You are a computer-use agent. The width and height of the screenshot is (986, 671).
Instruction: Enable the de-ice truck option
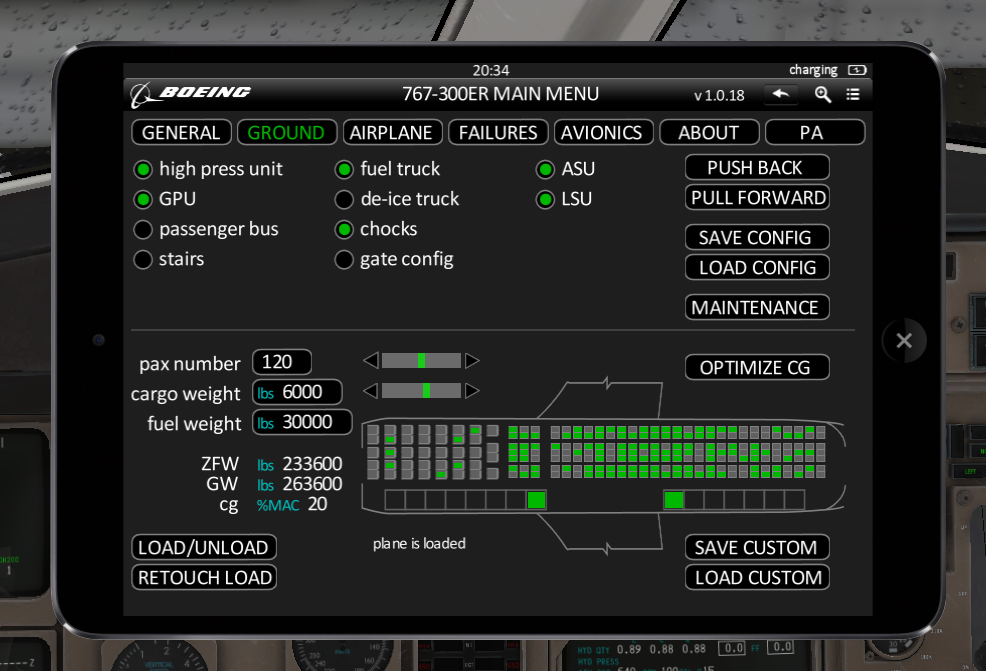click(344, 199)
